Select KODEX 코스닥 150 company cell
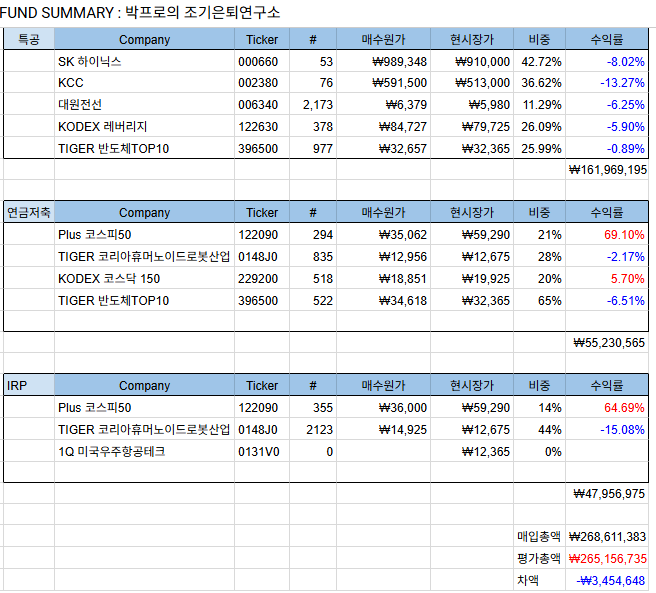 point(144,278)
